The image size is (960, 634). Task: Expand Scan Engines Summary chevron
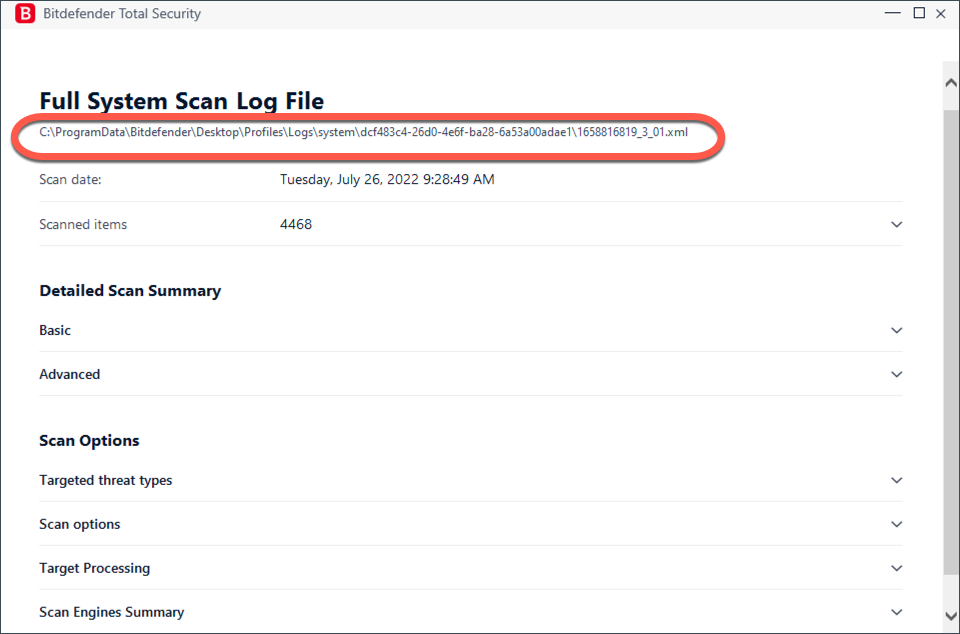tap(896, 613)
